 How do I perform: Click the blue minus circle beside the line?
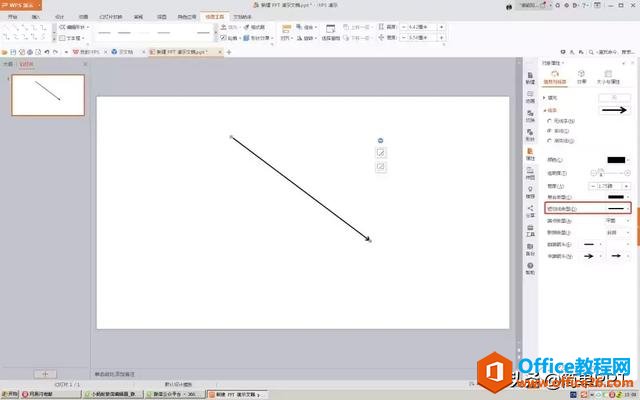(x=380, y=140)
